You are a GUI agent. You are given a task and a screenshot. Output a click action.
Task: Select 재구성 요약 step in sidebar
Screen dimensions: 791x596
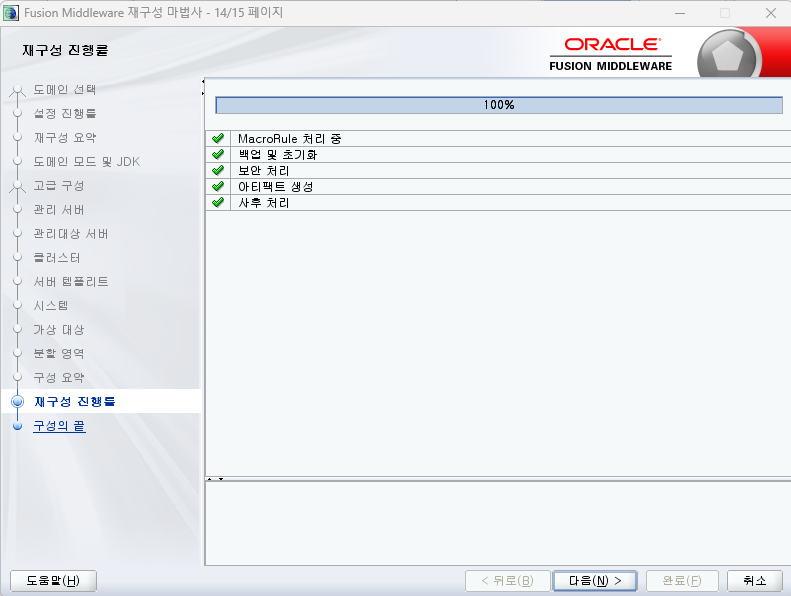click(65, 138)
